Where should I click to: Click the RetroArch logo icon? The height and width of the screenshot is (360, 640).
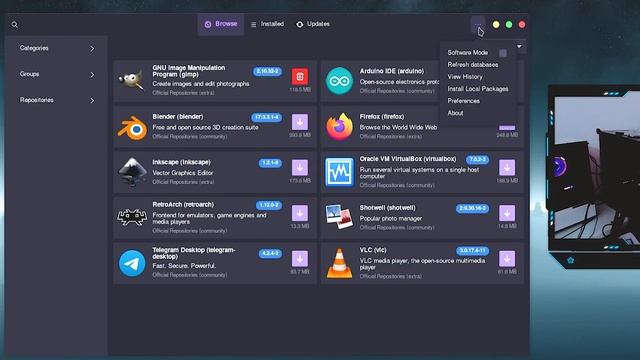pyautogui.click(x=132, y=217)
